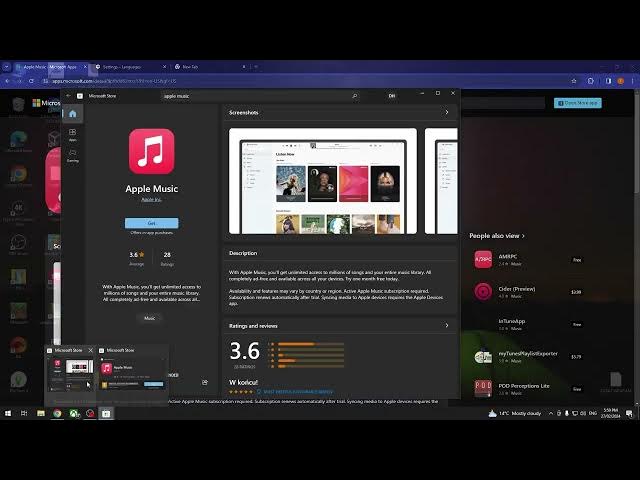Expand the Screenshots section chevron
The width and height of the screenshot is (640, 480).
click(x=447, y=113)
